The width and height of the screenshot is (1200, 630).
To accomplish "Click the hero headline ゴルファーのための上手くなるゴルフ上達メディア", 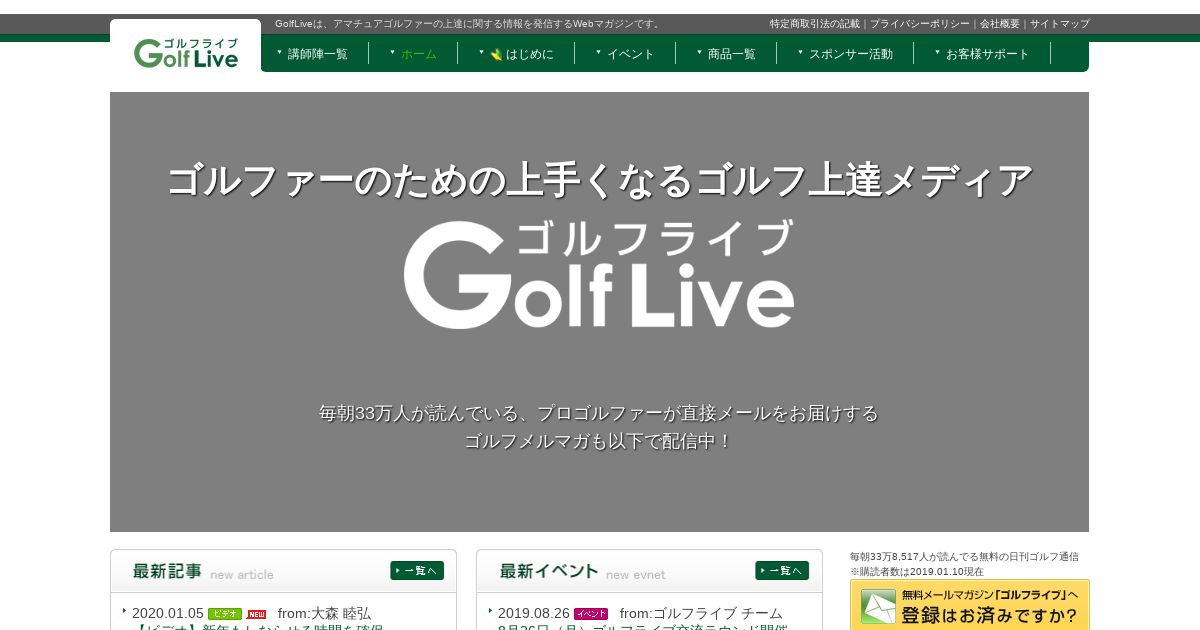I will pyautogui.click(x=599, y=181).
